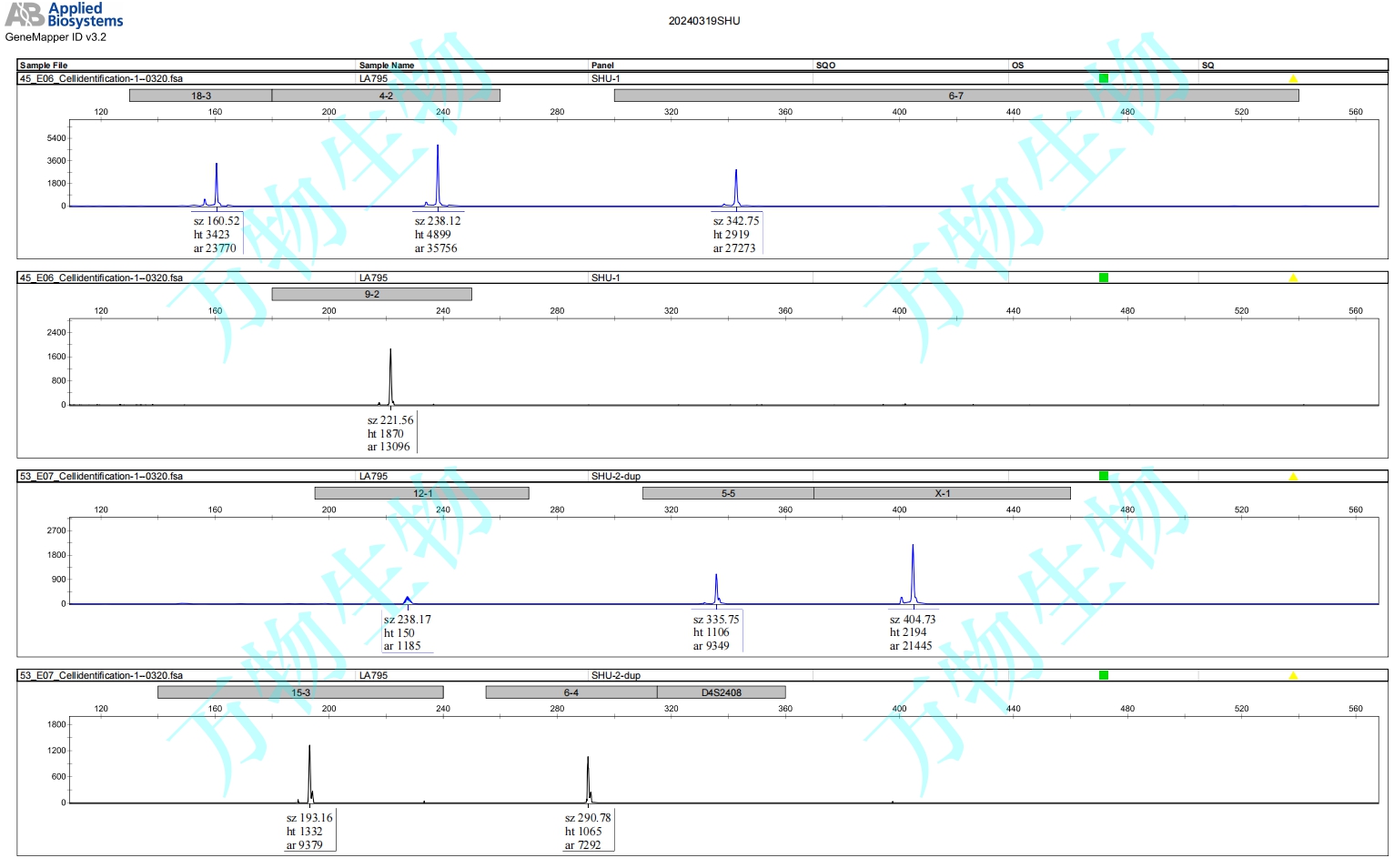Select the X-1 marker bar
1394x868 pixels.
(942, 493)
